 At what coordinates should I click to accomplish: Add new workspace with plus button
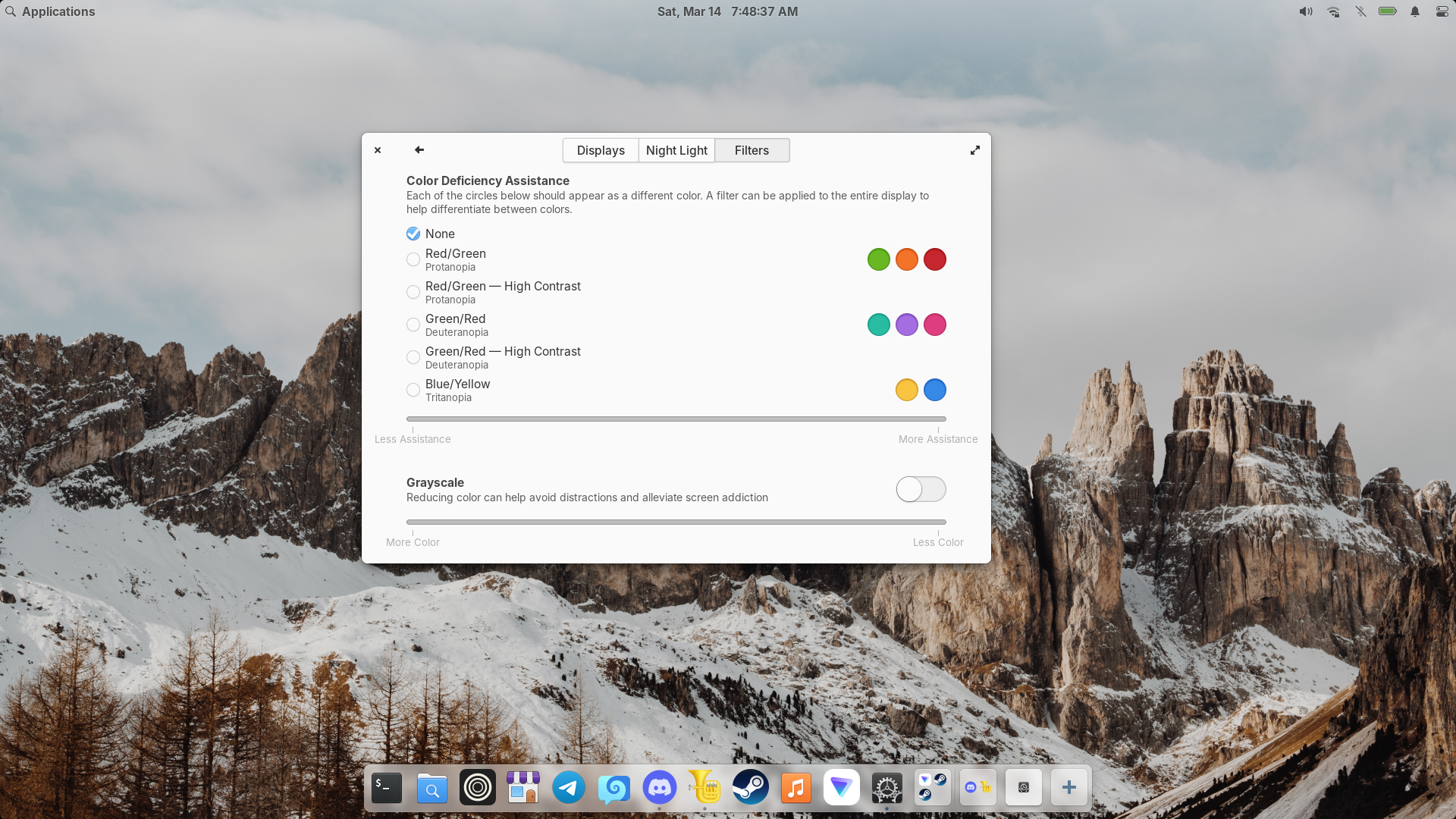[1068, 788]
